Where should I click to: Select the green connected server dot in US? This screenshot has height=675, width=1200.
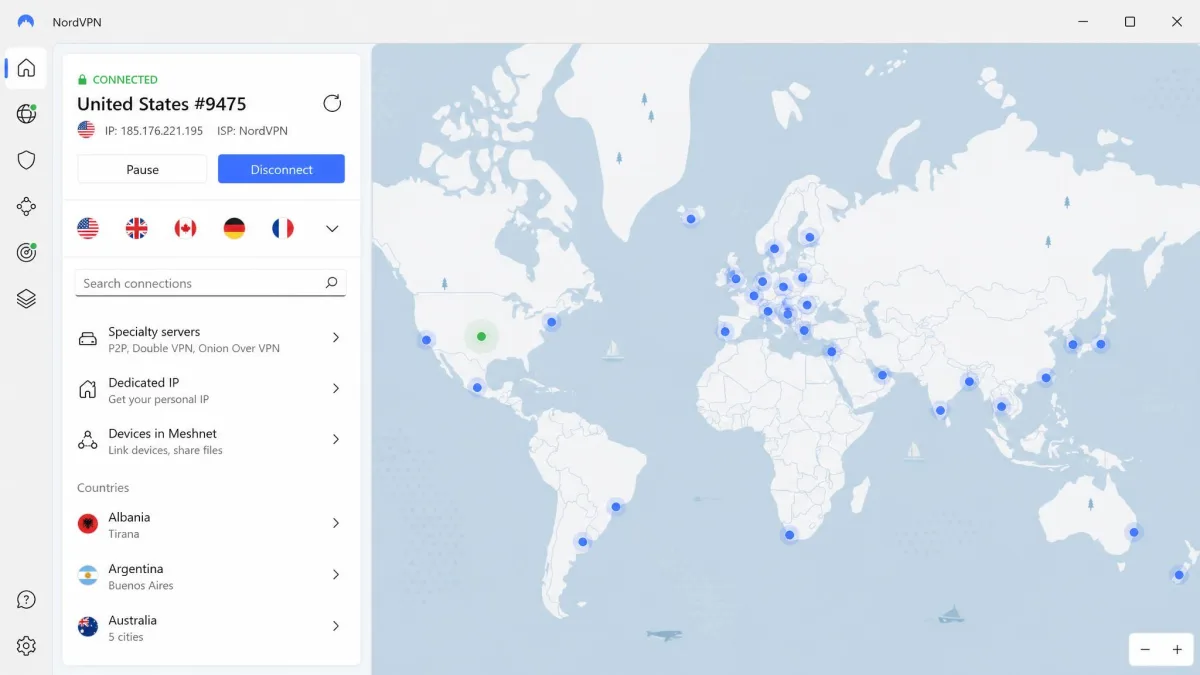tap(481, 337)
